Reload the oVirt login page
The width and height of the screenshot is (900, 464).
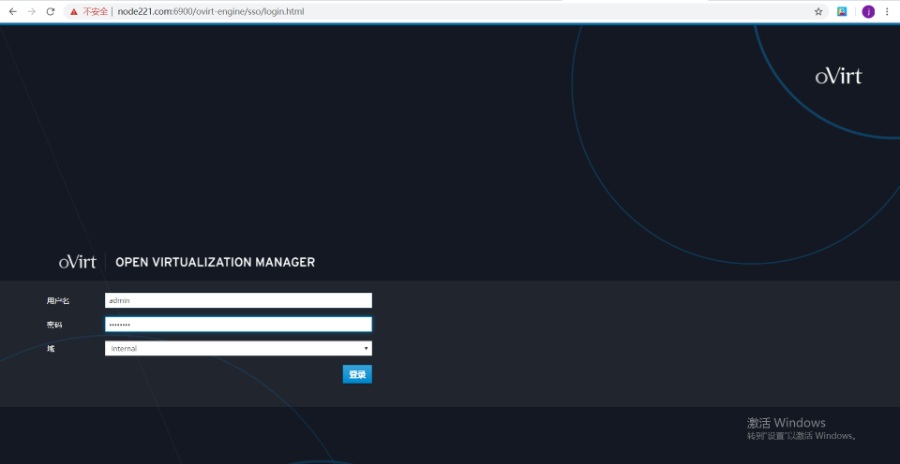click(51, 11)
